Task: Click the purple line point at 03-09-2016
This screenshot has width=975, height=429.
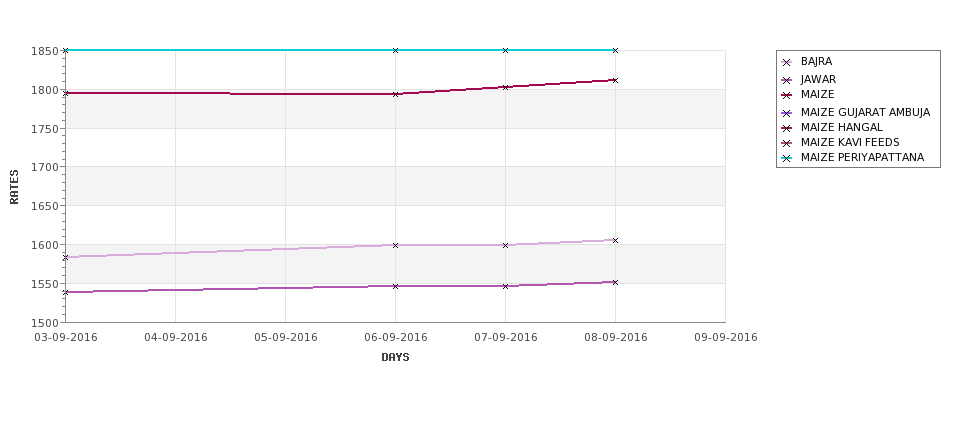Action: [65, 292]
